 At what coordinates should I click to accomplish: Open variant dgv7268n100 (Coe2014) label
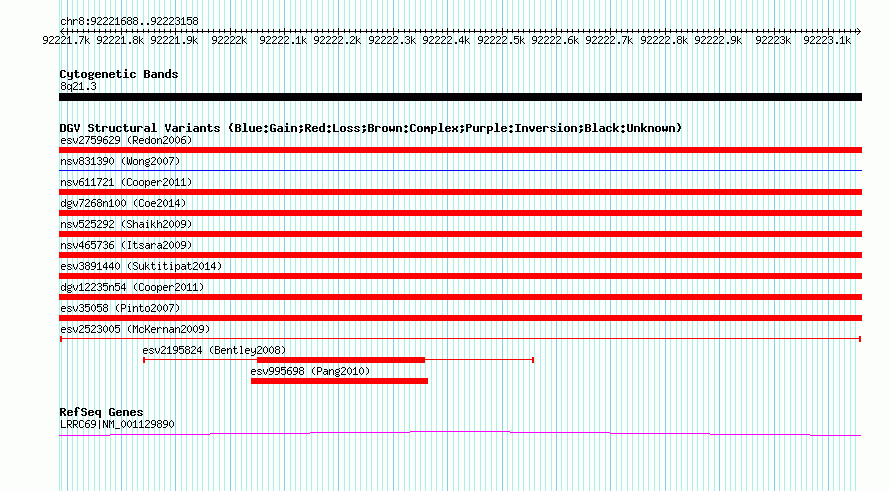click(x=123, y=203)
